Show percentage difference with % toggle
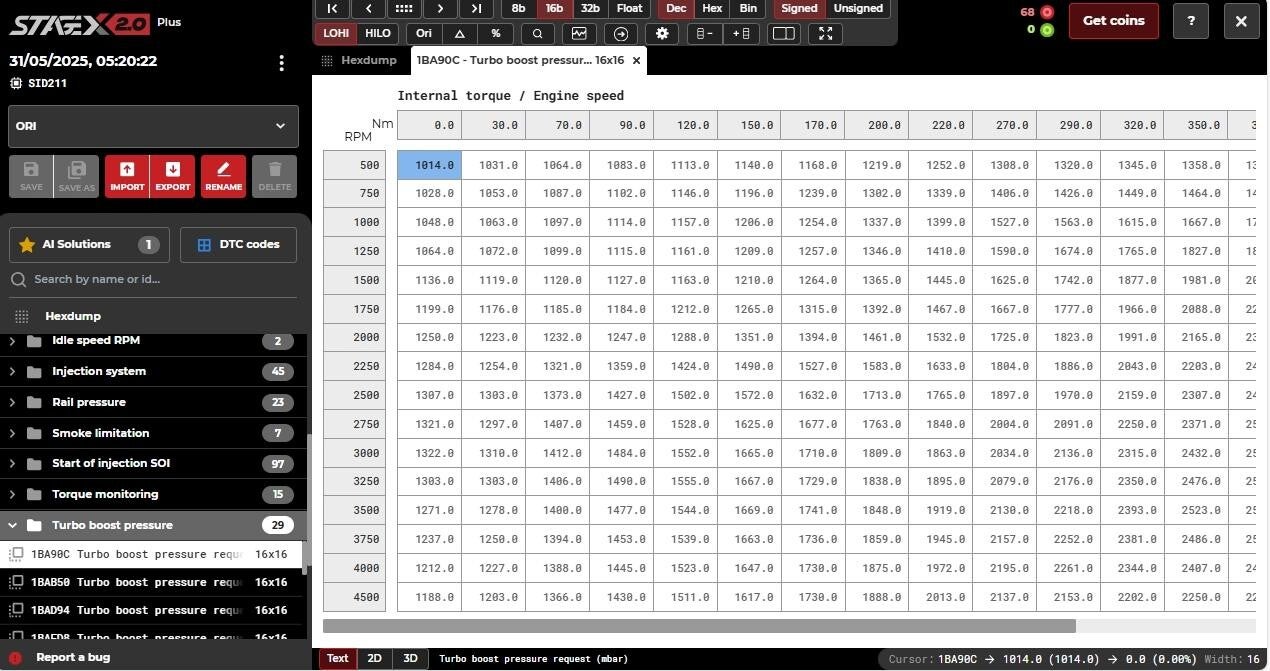The image size is (1270, 671). [495, 33]
